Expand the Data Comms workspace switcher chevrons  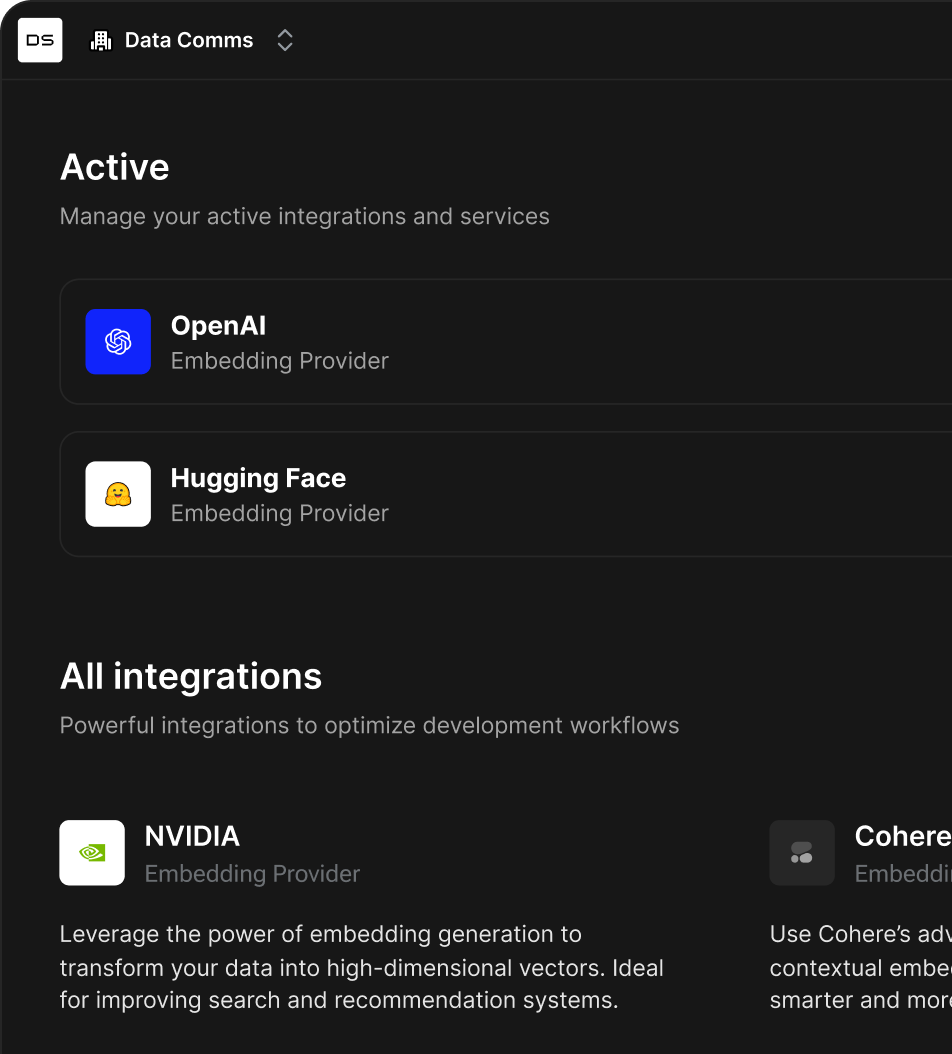point(285,41)
